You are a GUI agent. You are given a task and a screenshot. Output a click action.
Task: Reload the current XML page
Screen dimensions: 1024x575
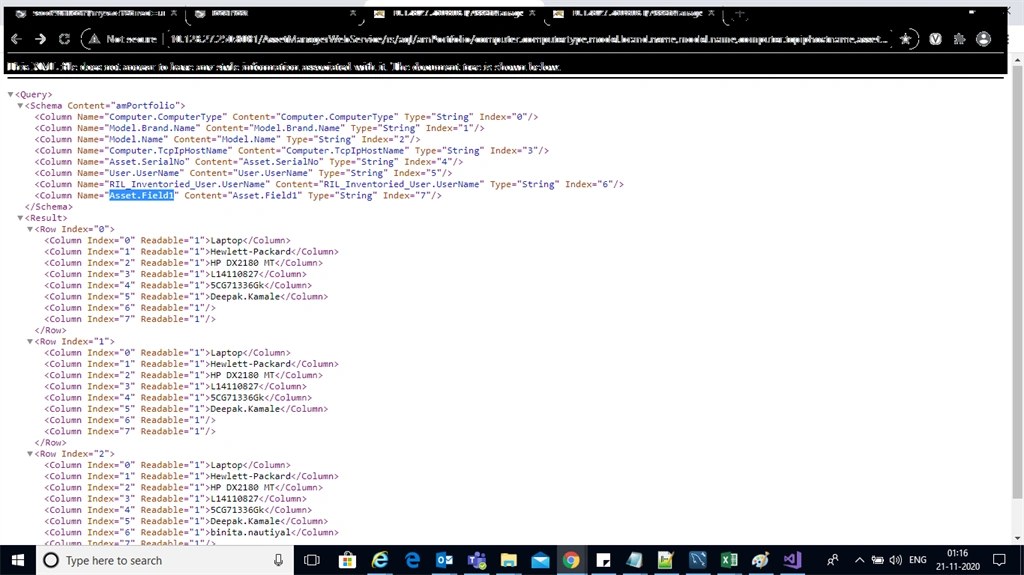point(64,39)
